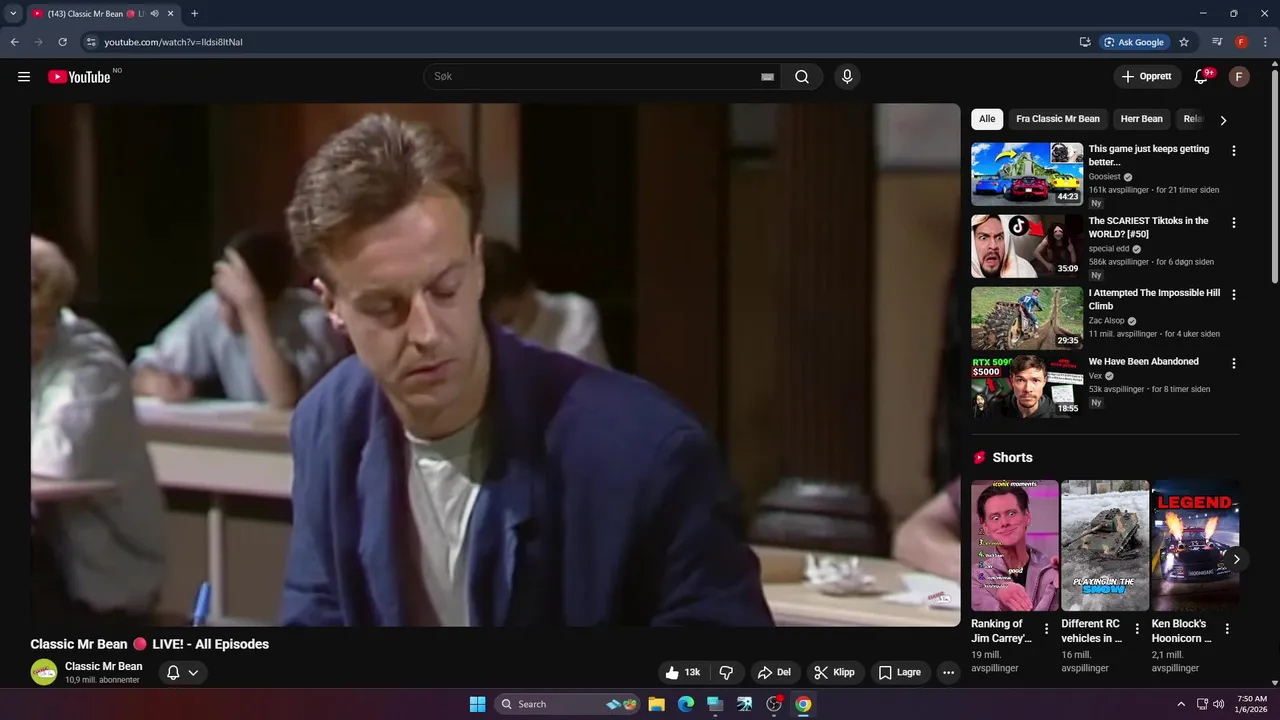Click the 'Klipp' clip button

[836, 673]
